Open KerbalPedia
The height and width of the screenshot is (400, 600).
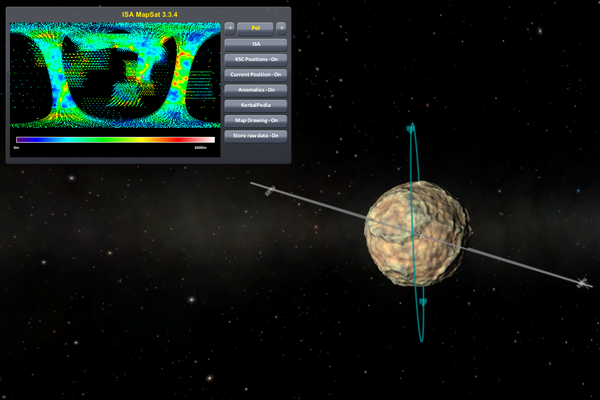[256, 105]
